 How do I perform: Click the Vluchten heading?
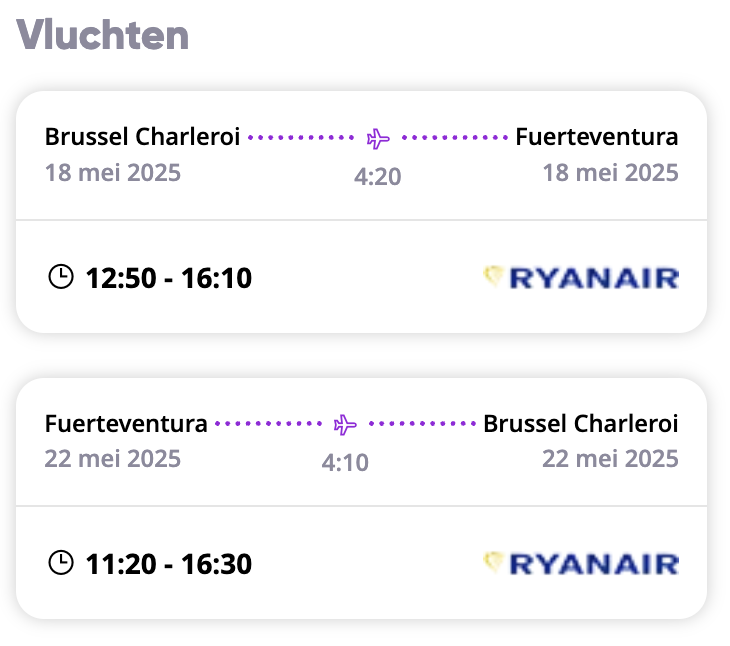pyautogui.click(x=102, y=35)
